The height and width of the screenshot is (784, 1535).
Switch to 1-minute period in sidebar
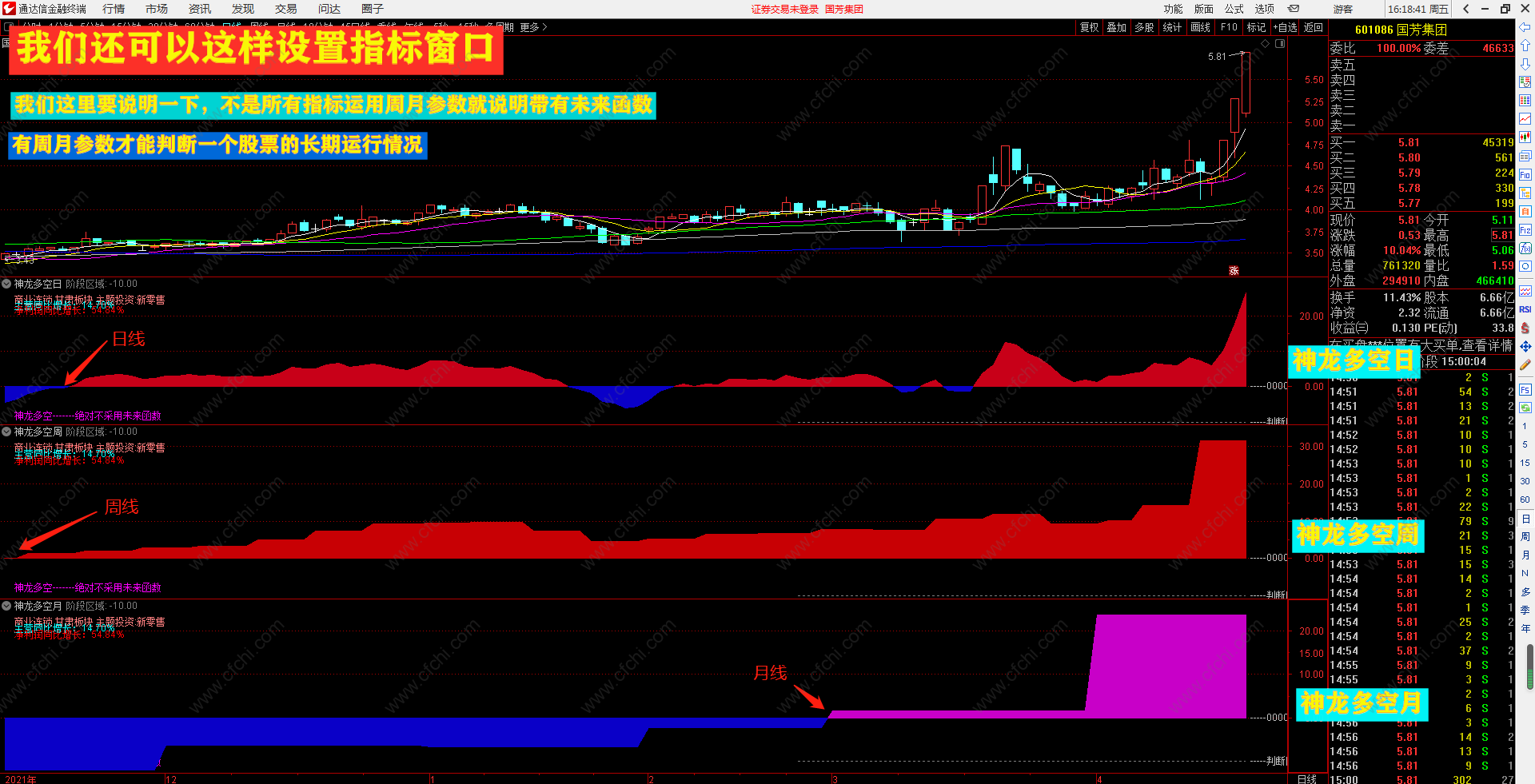coord(1525,426)
